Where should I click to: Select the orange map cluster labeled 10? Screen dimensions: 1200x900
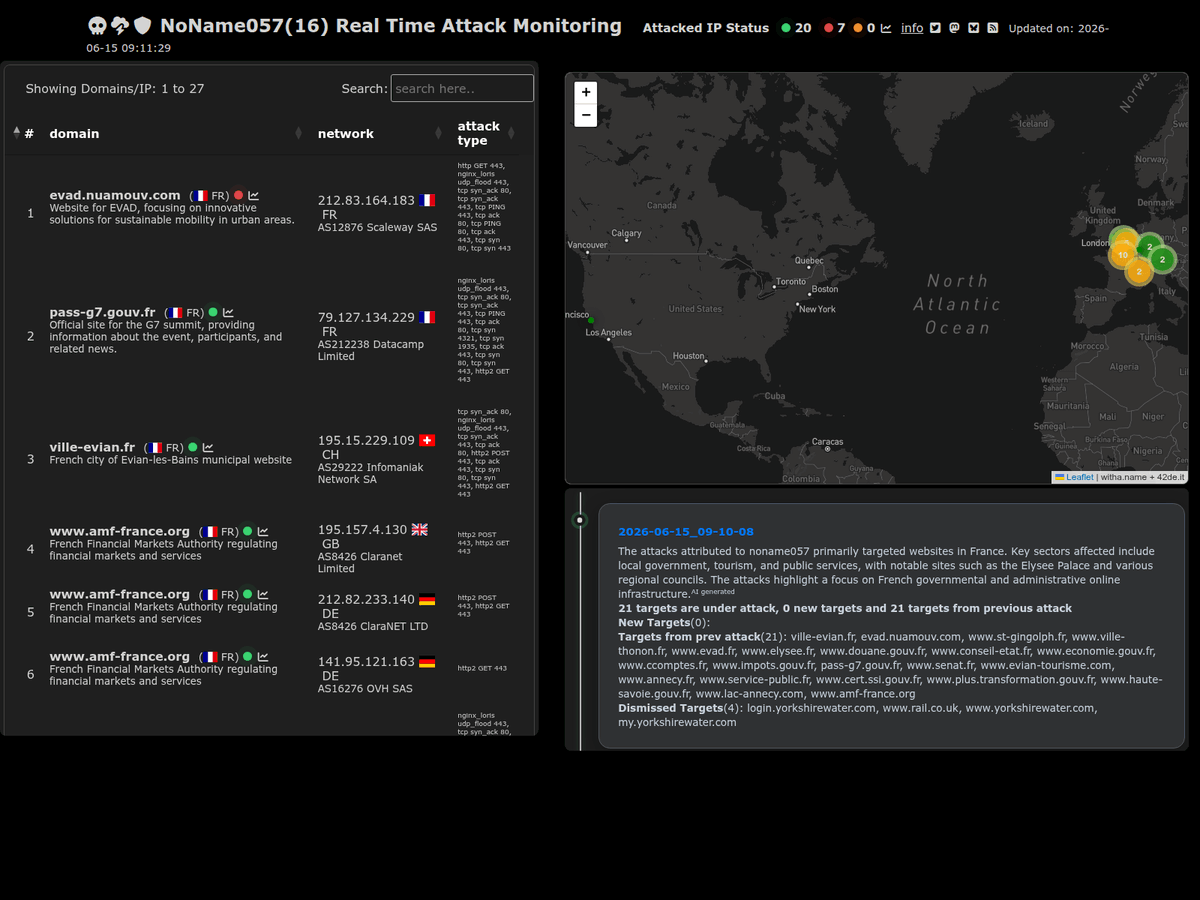point(1123,255)
